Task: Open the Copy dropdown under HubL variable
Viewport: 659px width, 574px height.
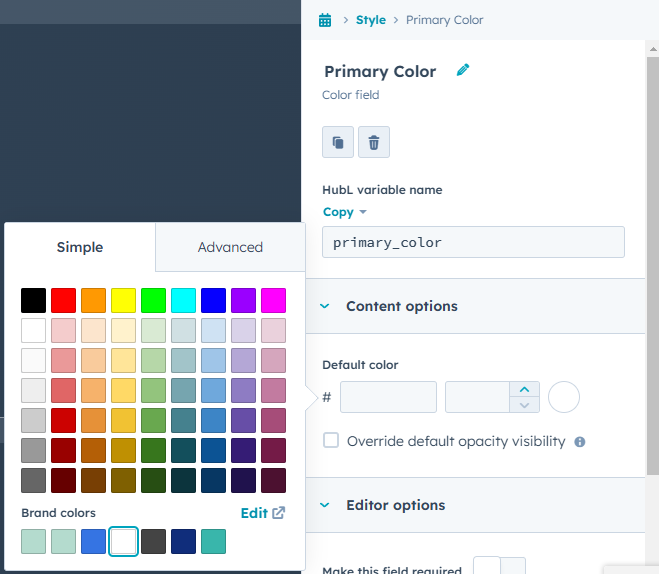Action: coord(345,212)
